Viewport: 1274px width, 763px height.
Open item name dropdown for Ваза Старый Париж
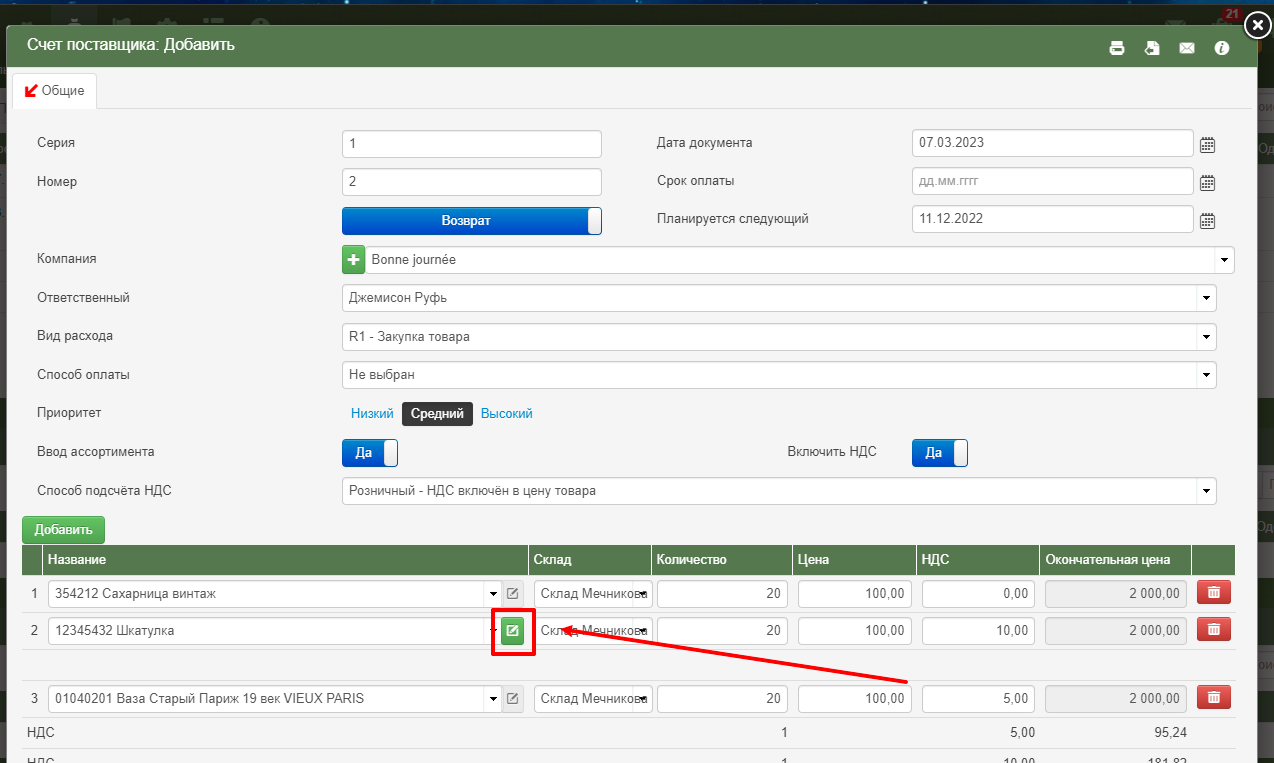pyautogui.click(x=491, y=699)
